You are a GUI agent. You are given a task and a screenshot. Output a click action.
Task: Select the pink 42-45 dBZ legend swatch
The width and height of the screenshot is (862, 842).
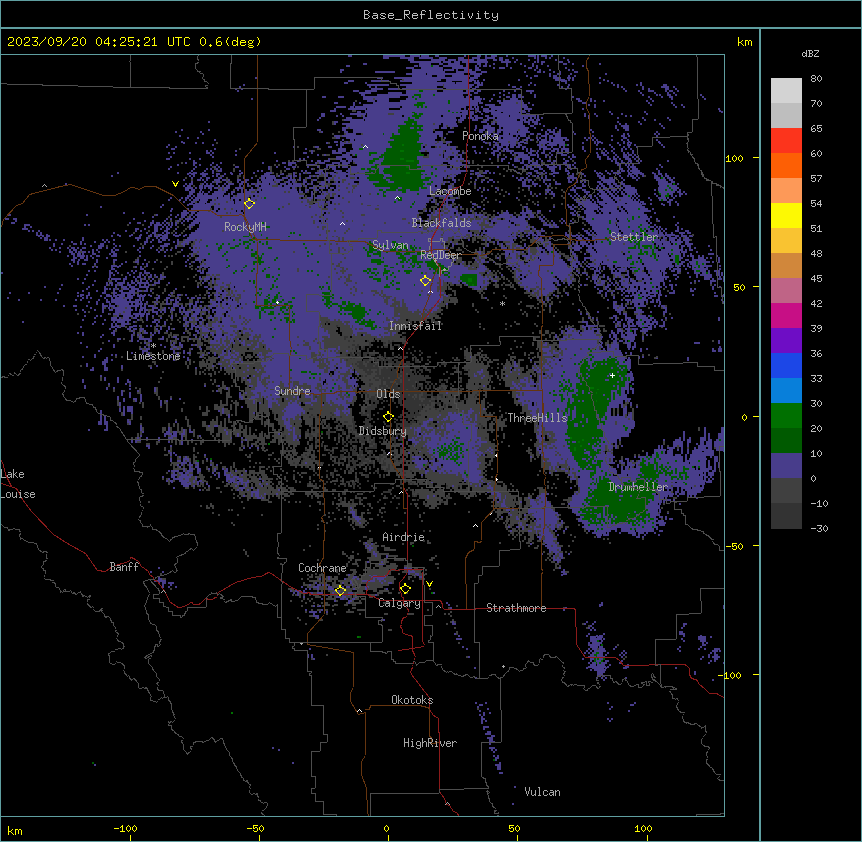[x=786, y=290]
